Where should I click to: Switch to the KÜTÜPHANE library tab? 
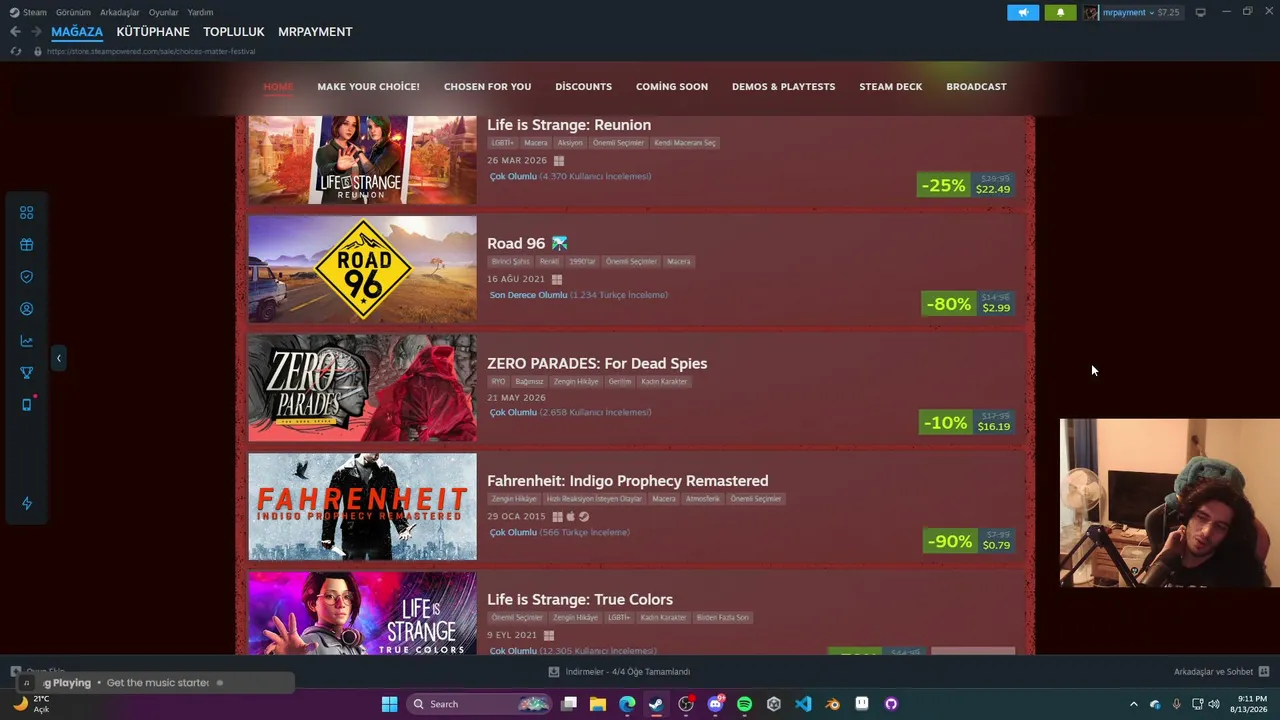[x=153, y=32]
